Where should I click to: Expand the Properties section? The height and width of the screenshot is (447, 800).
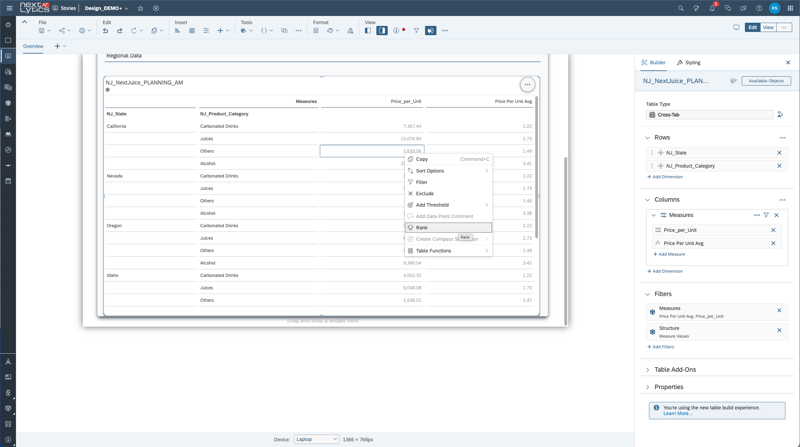647,387
